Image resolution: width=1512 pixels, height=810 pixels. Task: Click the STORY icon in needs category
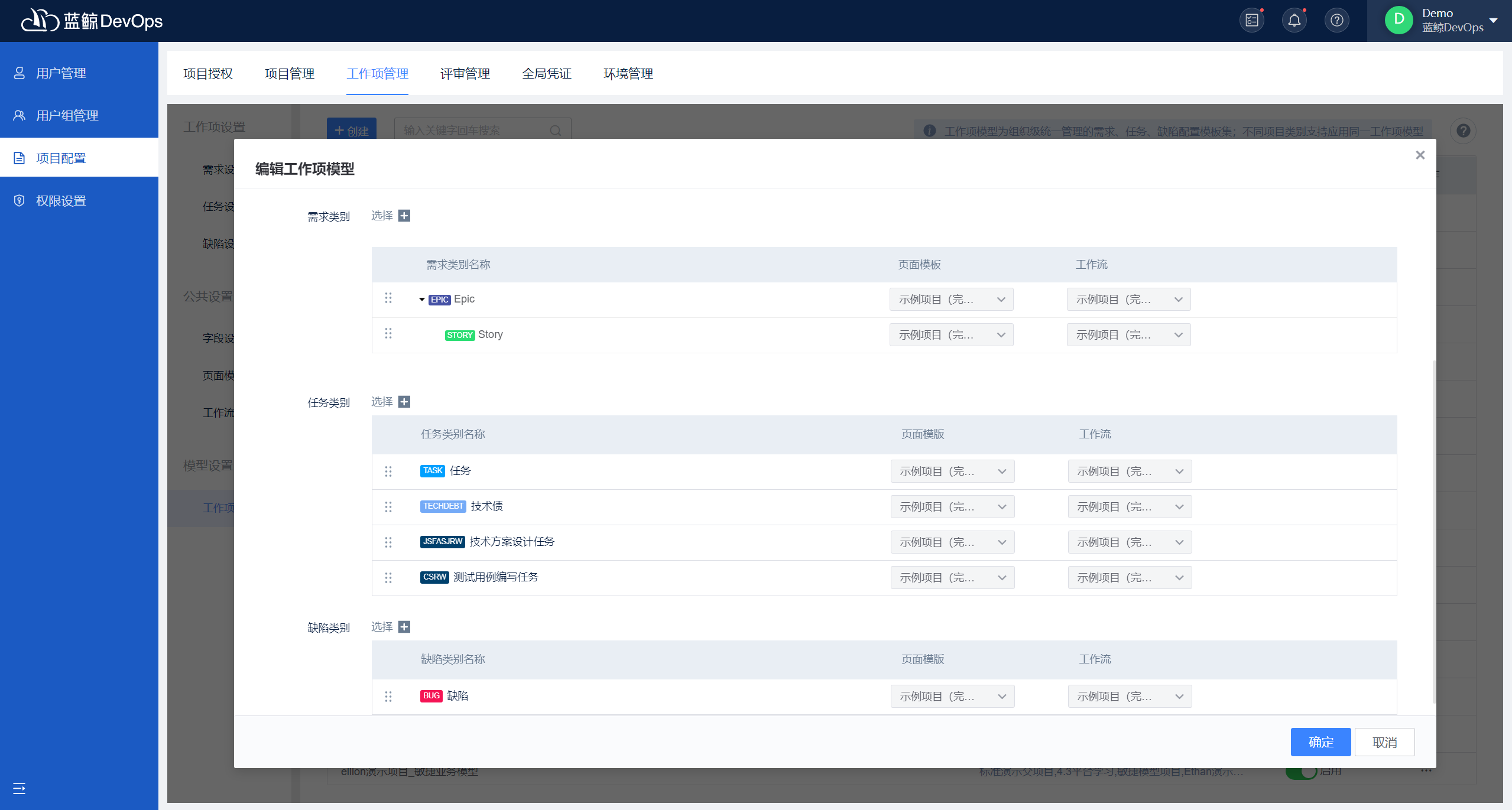tap(459, 334)
